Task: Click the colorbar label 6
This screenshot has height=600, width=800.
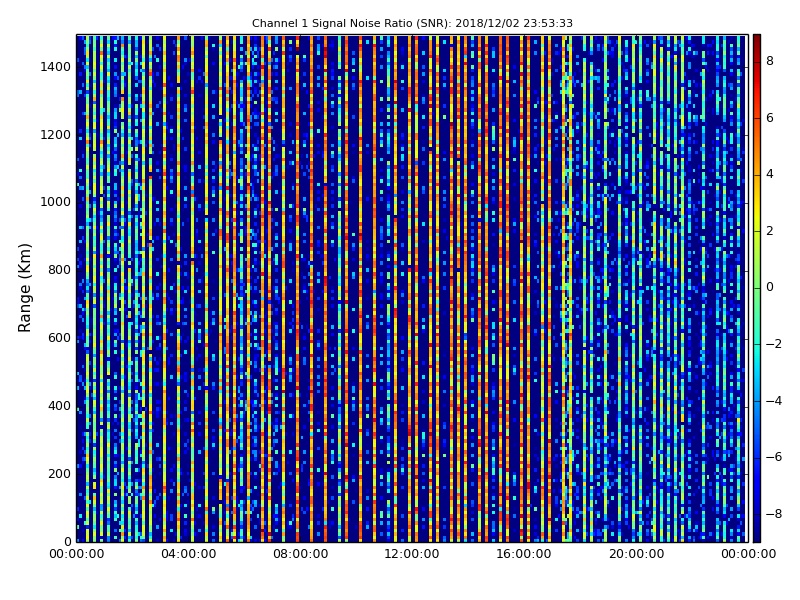Action: pyautogui.click(x=770, y=118)
